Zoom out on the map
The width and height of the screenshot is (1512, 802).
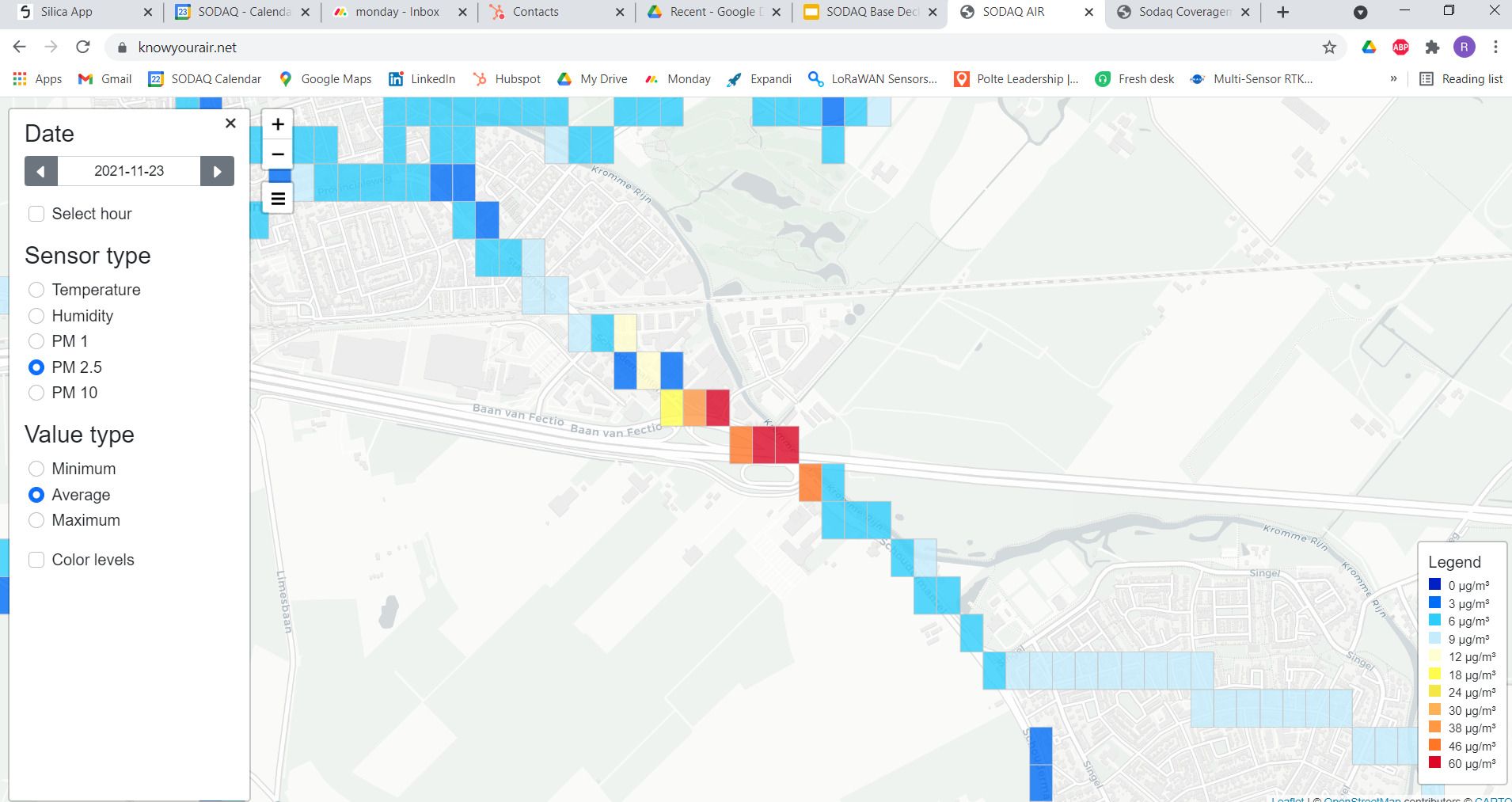[x=278, y=154]
